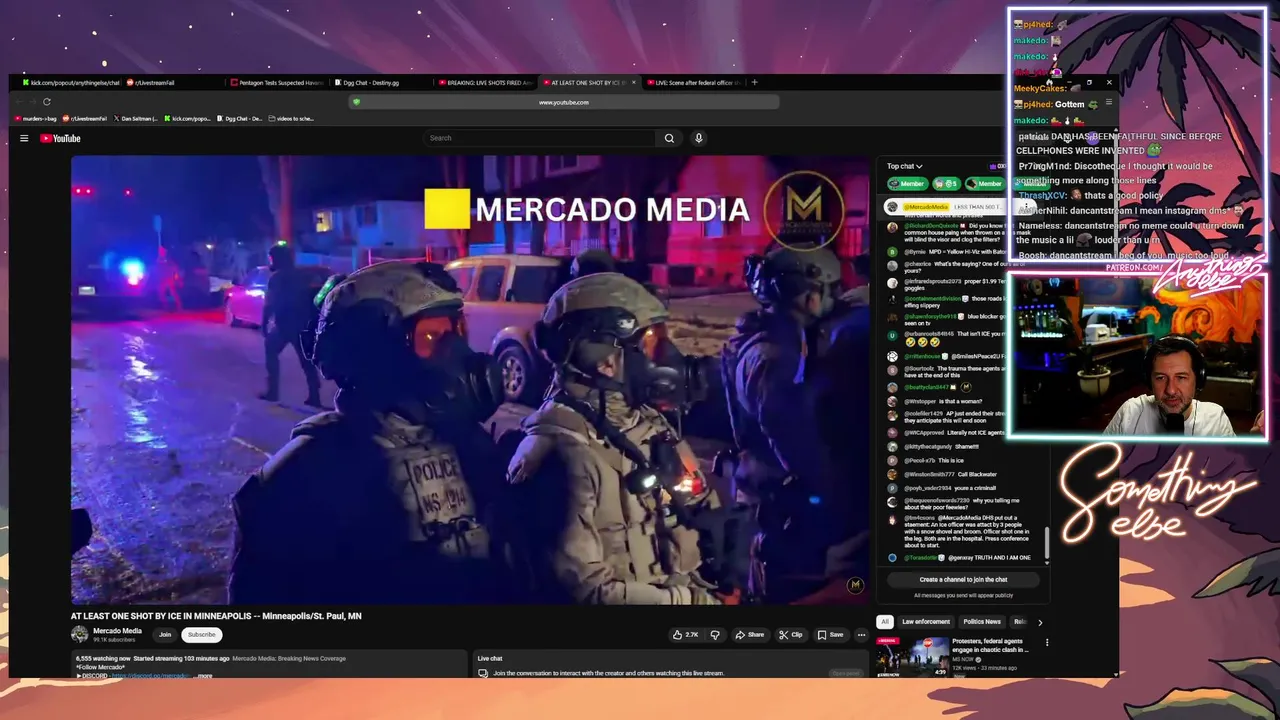Image resolution: width=1280 pixels, height=720 pixels.
Task: Expand the Top chat dropdown
Action: click(x=904, y=166)
